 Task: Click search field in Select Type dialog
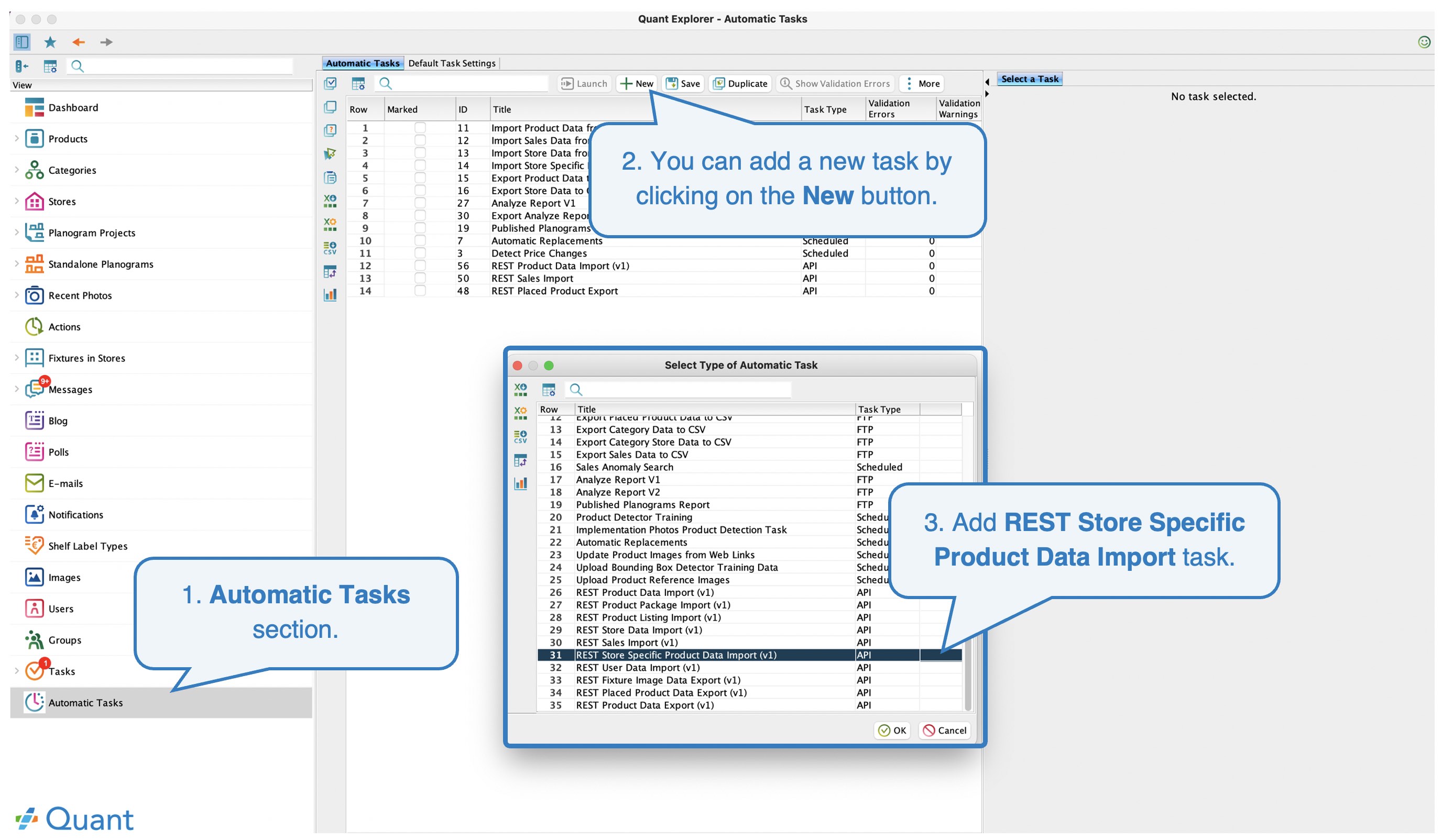[x=679, y=390]
